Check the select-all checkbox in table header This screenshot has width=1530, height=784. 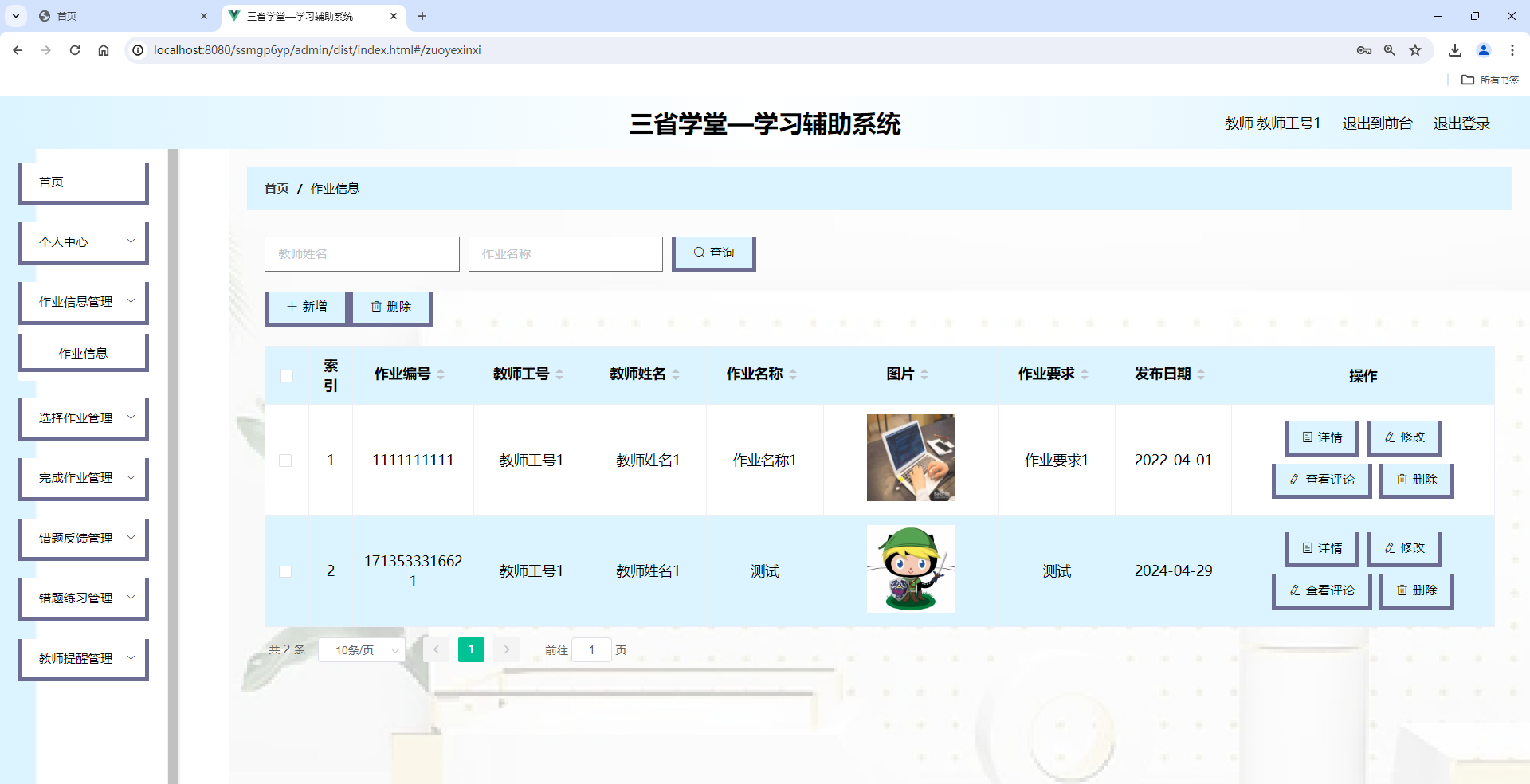[287, 375]
